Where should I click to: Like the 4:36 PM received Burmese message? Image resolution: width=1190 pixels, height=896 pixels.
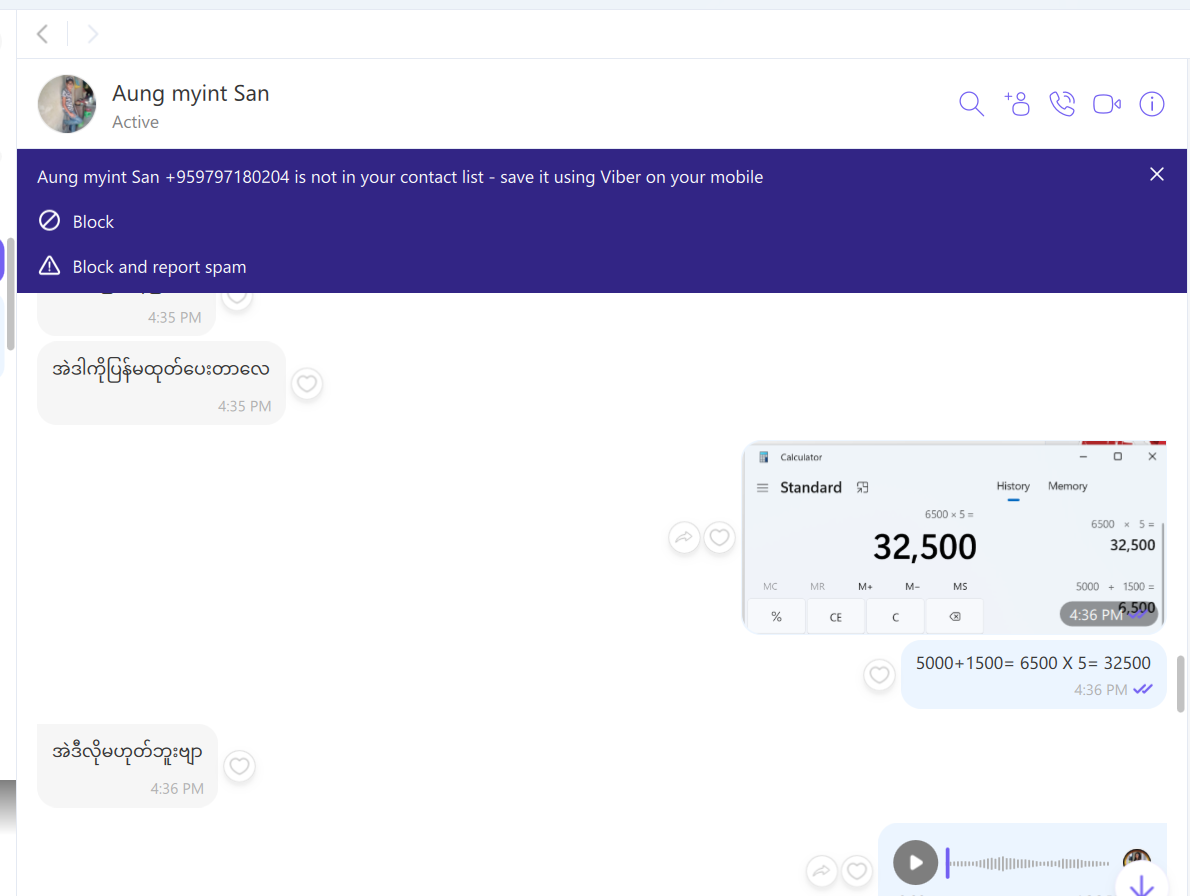pos(239,767)
